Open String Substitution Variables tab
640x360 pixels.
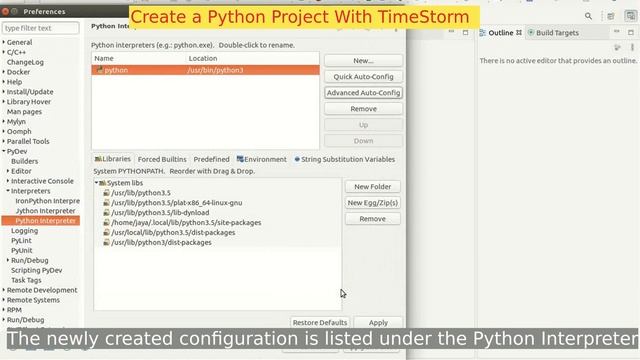pyautogui.click(x=344, y=159)
